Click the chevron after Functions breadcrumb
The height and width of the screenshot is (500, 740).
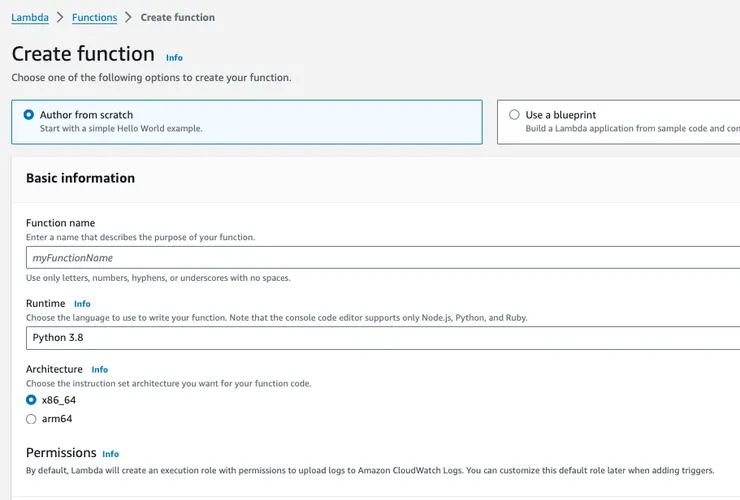(x=129, y=17)
